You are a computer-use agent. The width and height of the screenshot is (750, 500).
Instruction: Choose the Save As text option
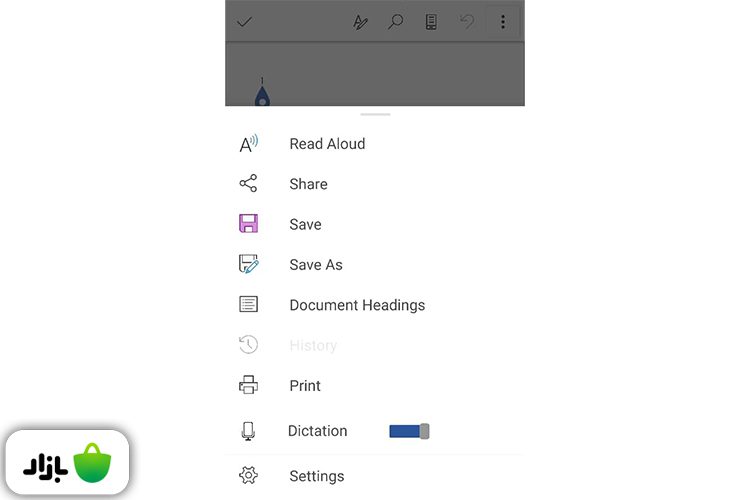point(316,265)
